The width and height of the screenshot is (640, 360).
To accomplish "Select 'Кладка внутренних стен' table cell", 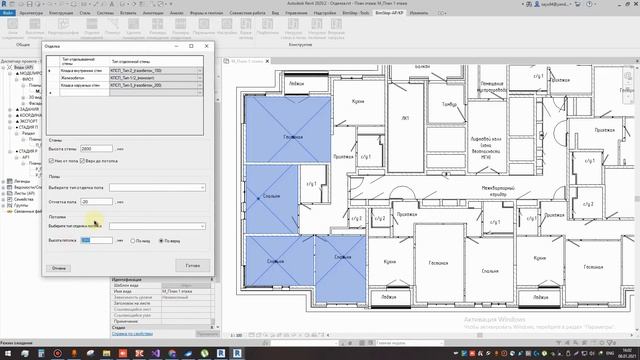I will click(x=84, y=71).
